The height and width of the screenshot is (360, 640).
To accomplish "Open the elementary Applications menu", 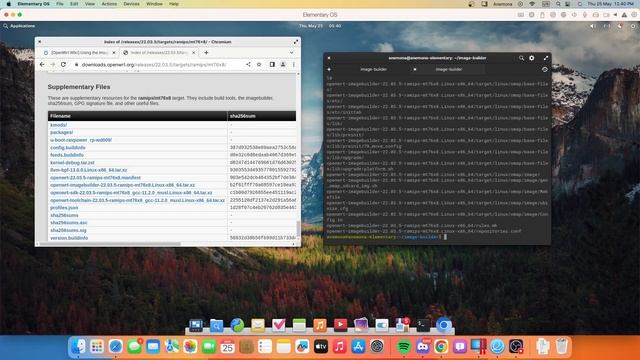I will click(x=19, y=26).
